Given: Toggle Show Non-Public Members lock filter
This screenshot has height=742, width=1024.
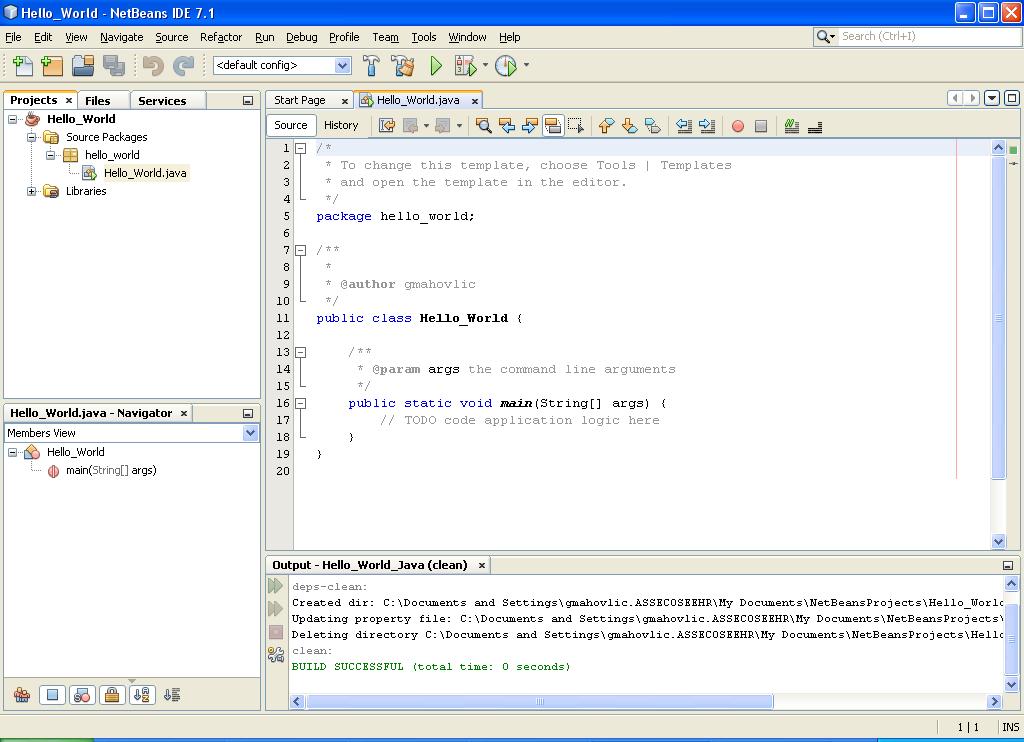Looking at the screenshot, I should click(112, 695).
